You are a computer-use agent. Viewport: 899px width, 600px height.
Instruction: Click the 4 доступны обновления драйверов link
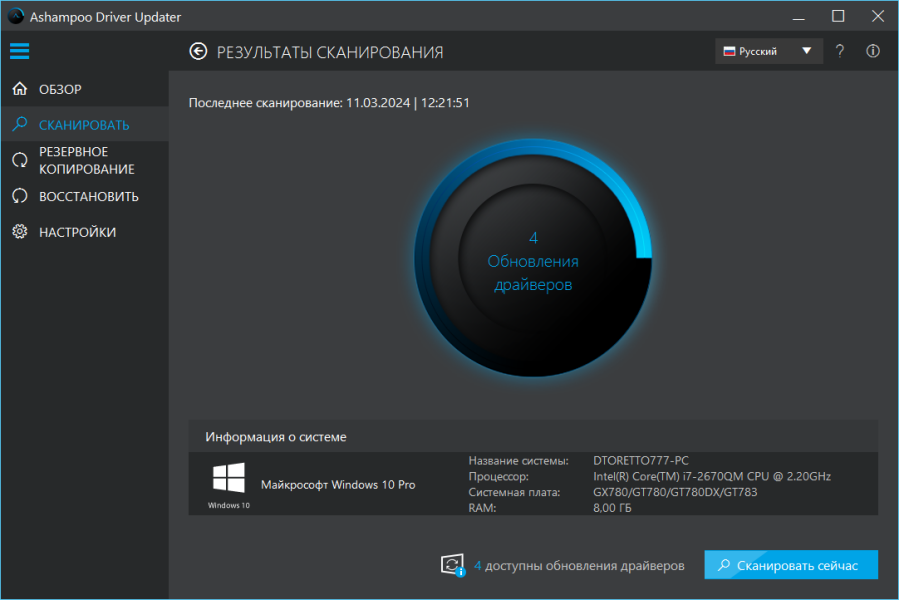point(579,566)
